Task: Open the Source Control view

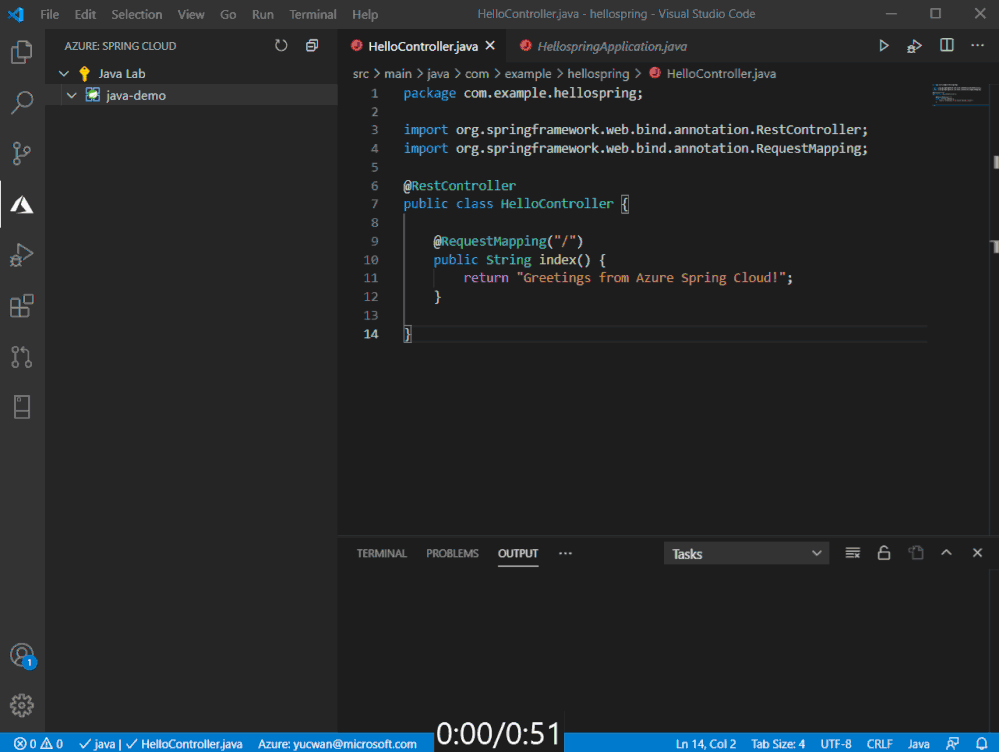Action: point(22,153)
